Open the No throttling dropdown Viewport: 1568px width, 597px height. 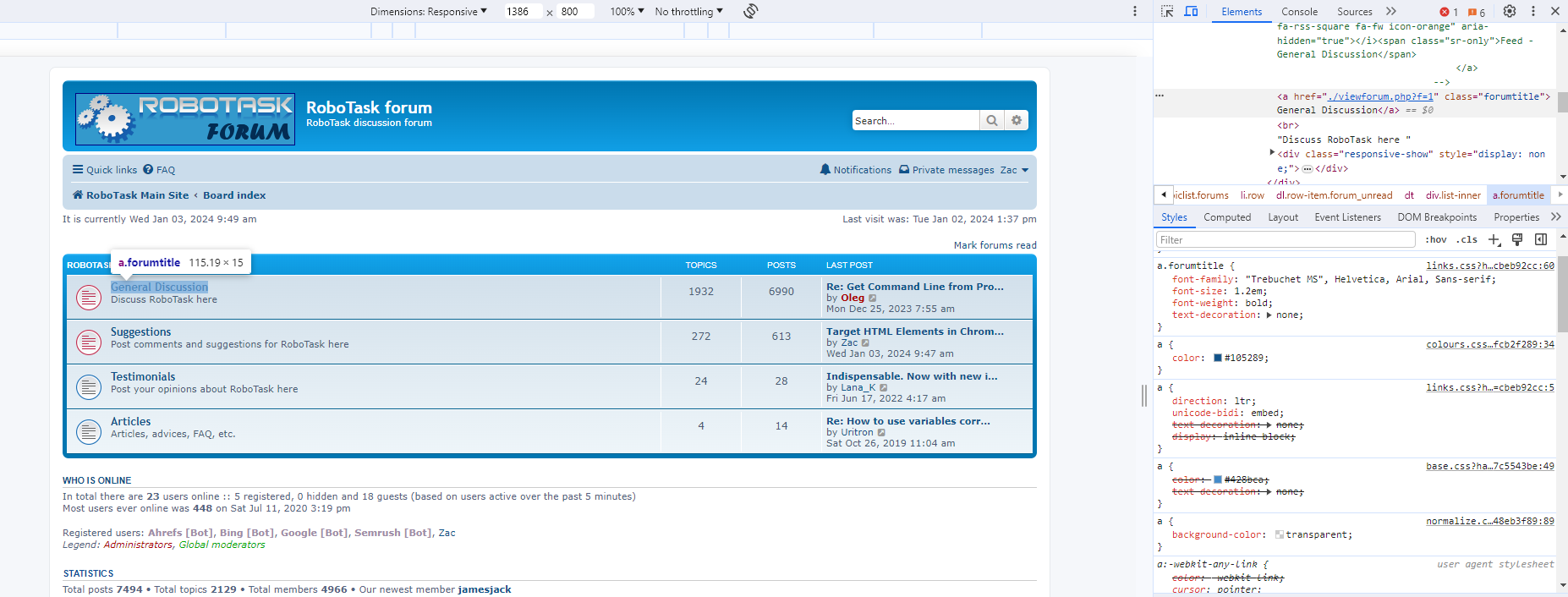tap(689, 12)
